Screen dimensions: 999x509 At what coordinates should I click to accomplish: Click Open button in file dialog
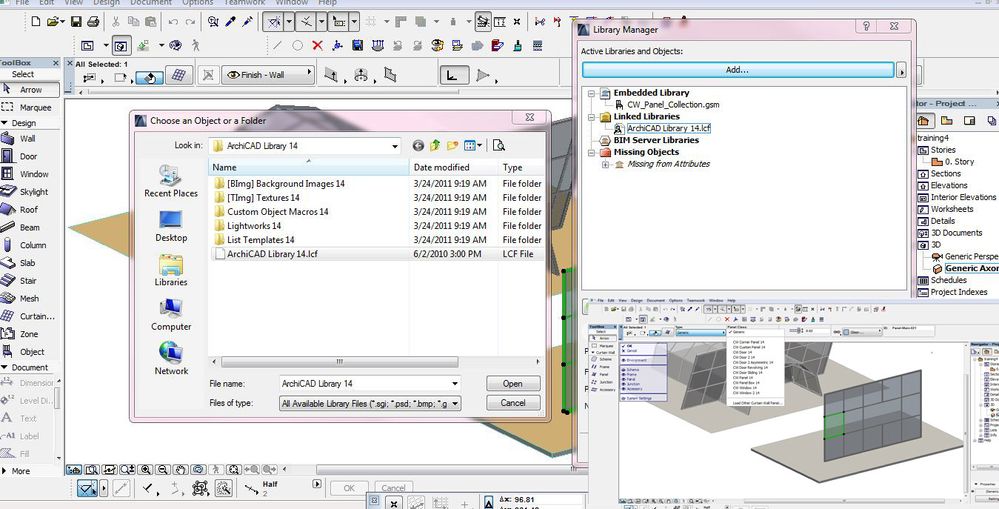[512, 384]
